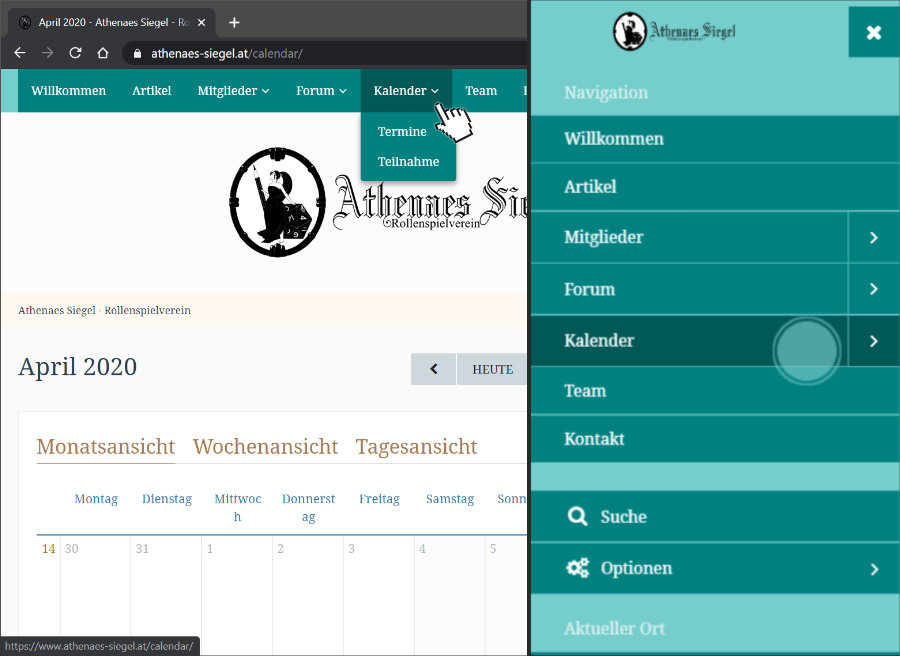Expand the Forum submenu arrow

pyautogui.click(x=873, y=289)
